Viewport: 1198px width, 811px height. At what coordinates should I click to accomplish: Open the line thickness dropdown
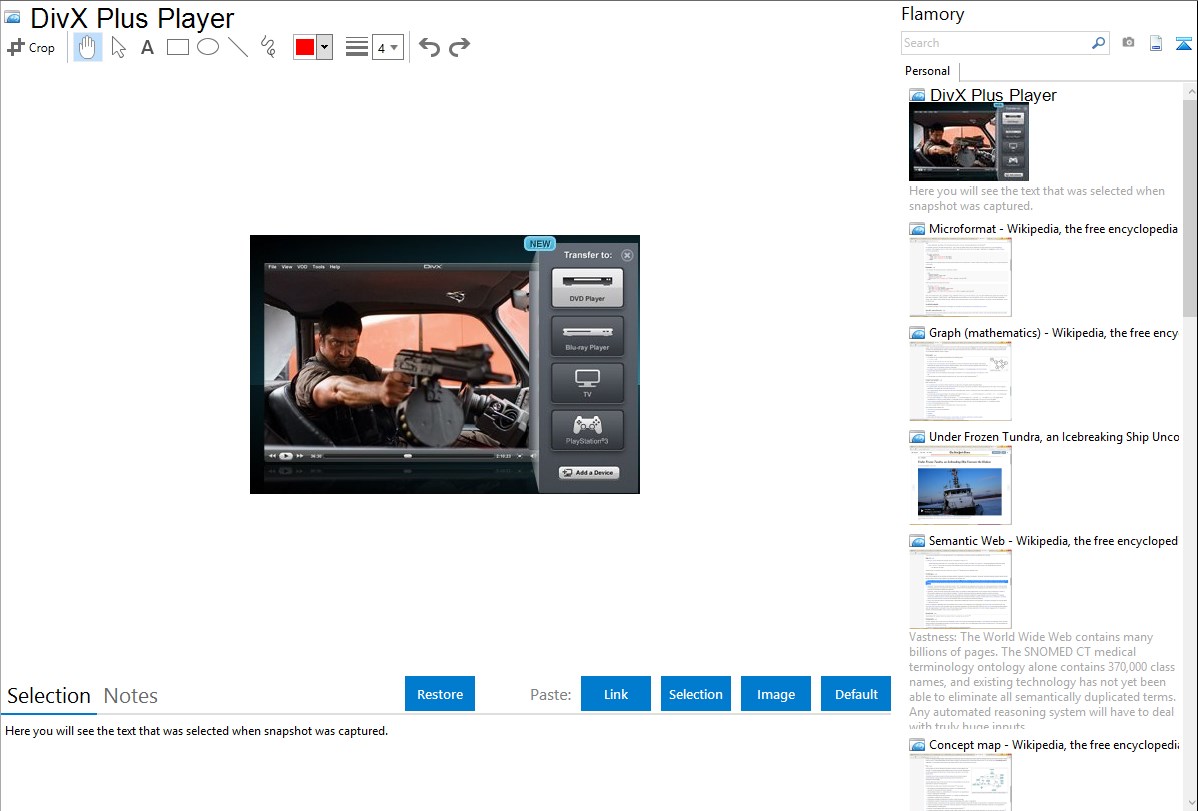click(387, 47)
